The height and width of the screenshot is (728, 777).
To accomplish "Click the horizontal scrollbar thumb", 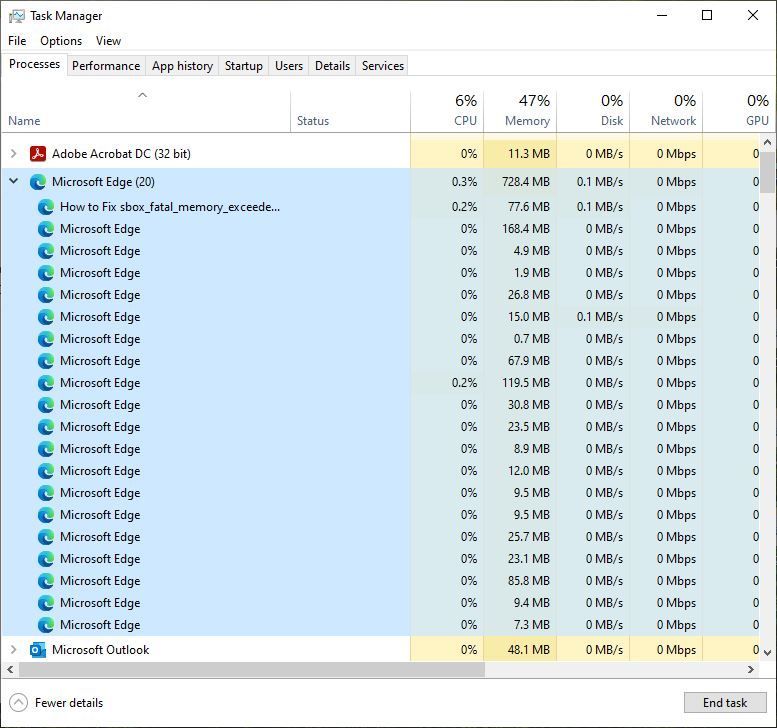I will [x=252, y=670].
